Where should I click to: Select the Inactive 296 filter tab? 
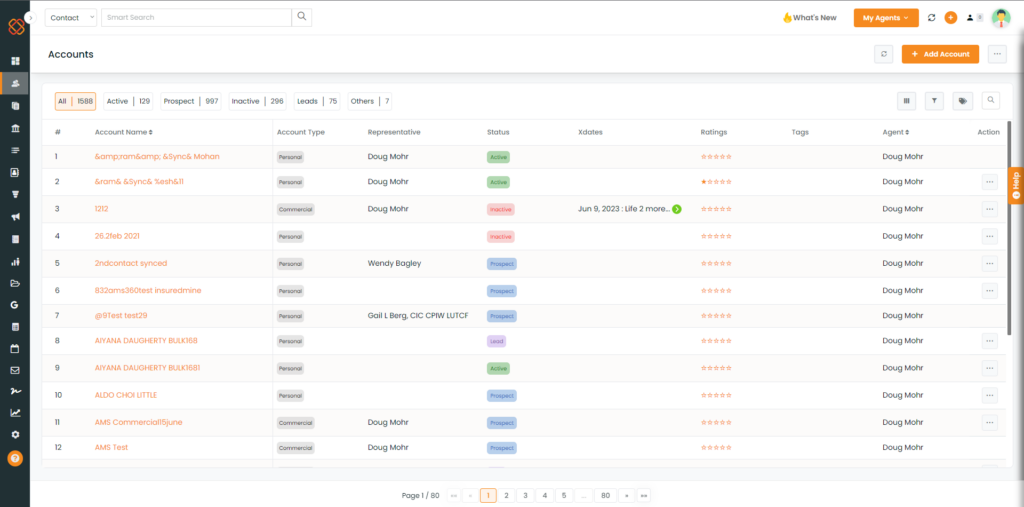(x=257, y=101)
